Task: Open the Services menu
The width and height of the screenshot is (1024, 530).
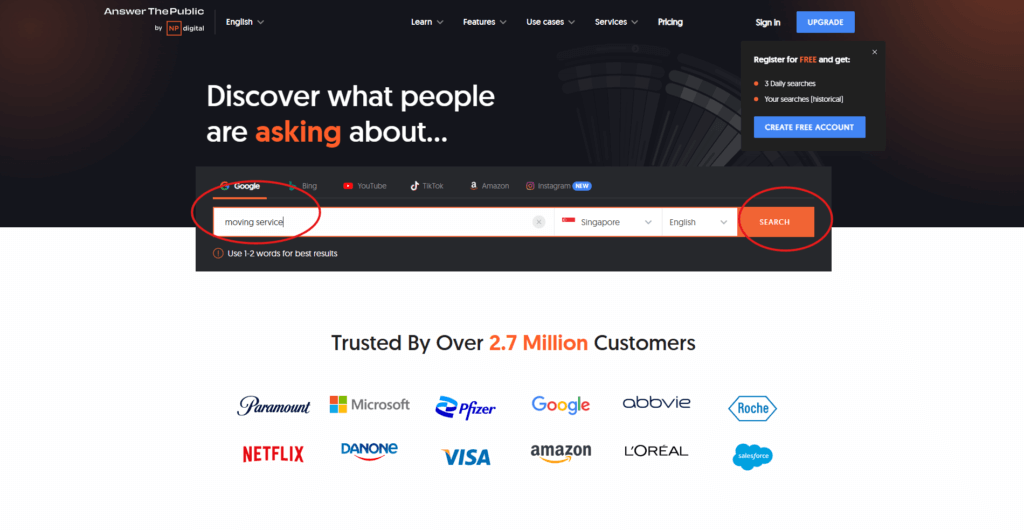Action: [x=616, y=22]
